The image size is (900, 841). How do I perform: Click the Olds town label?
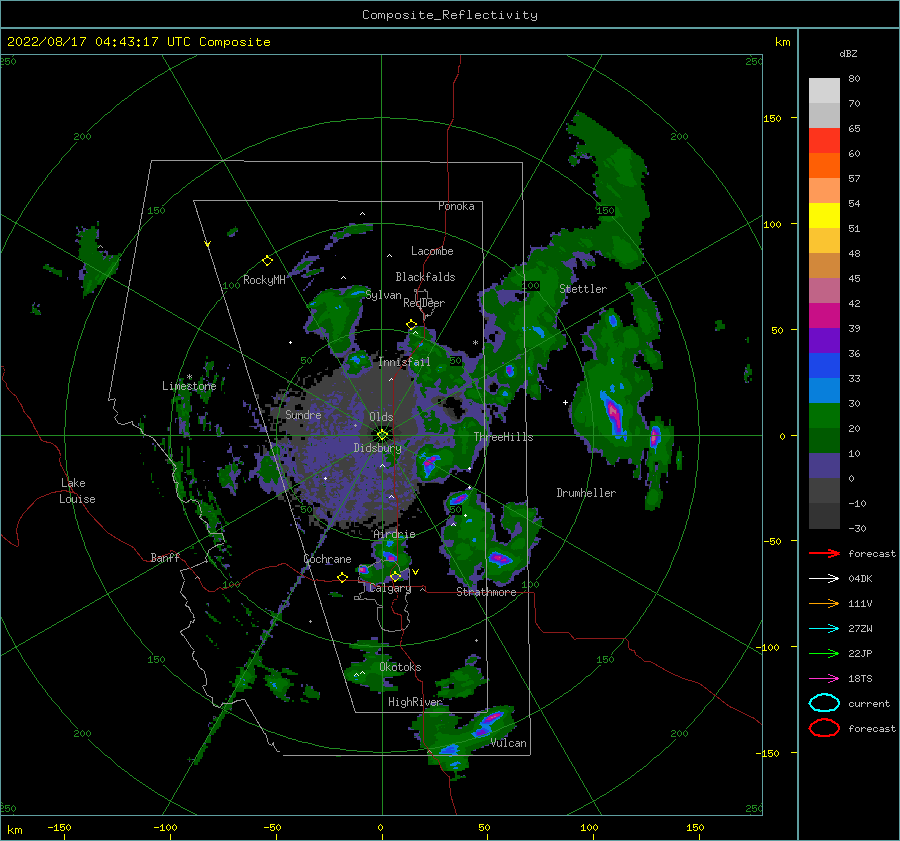(381, 417)
